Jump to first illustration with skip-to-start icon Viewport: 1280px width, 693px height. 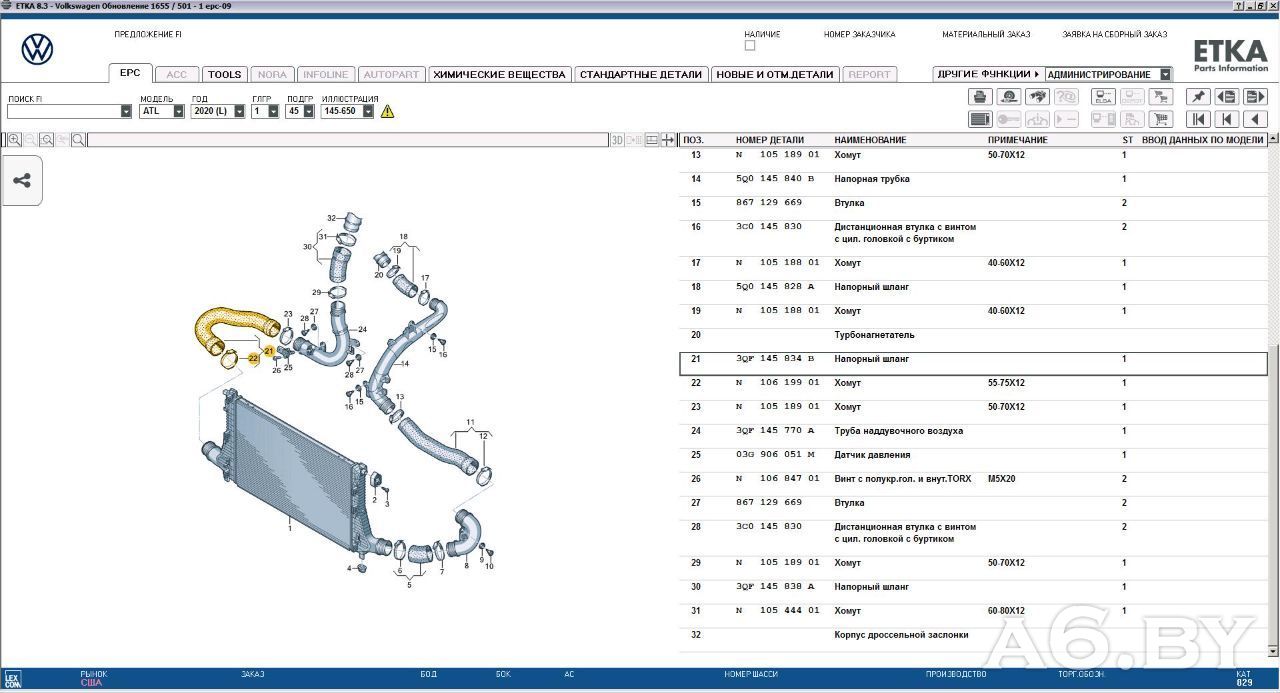(1197, 119)
